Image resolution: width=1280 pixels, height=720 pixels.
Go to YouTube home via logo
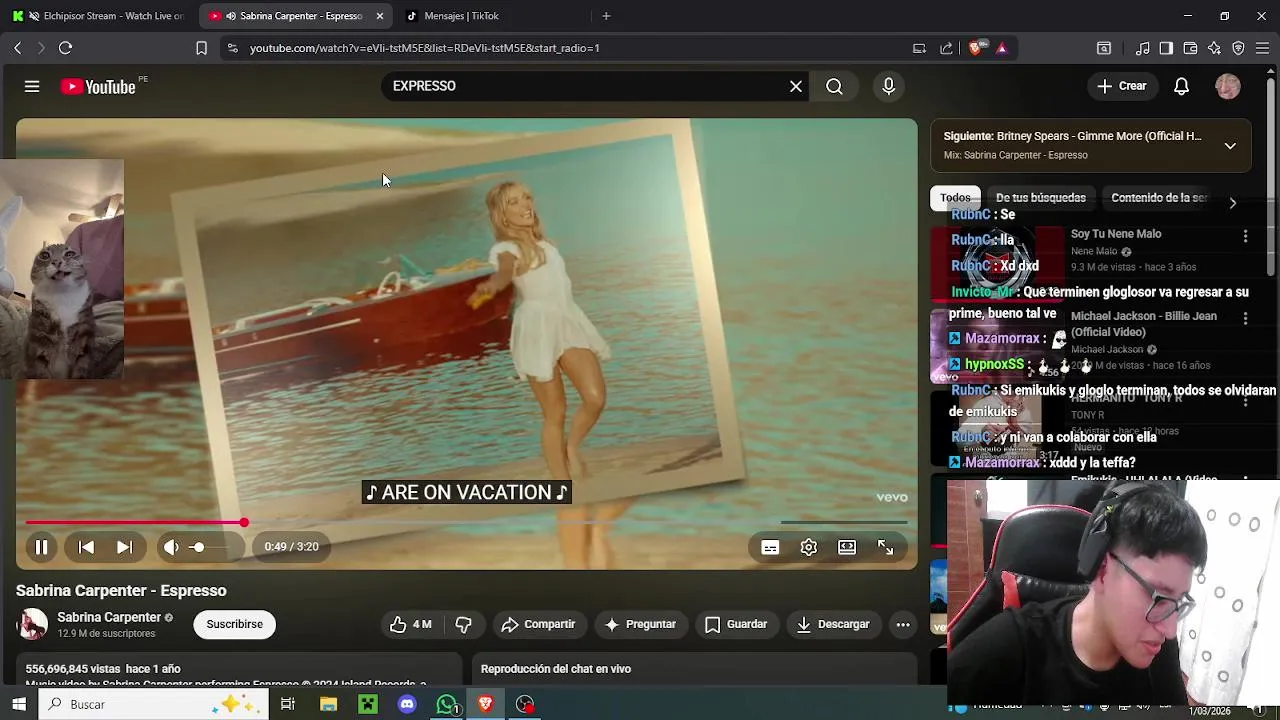click(98, 87)
